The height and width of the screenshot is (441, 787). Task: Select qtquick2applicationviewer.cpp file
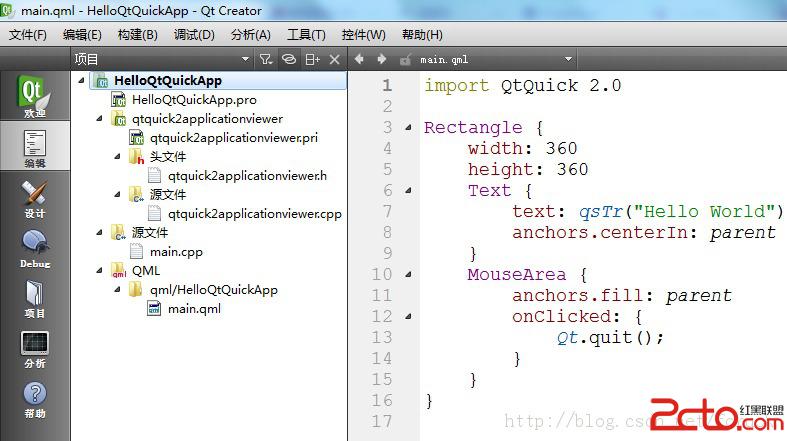coord(254,214)
